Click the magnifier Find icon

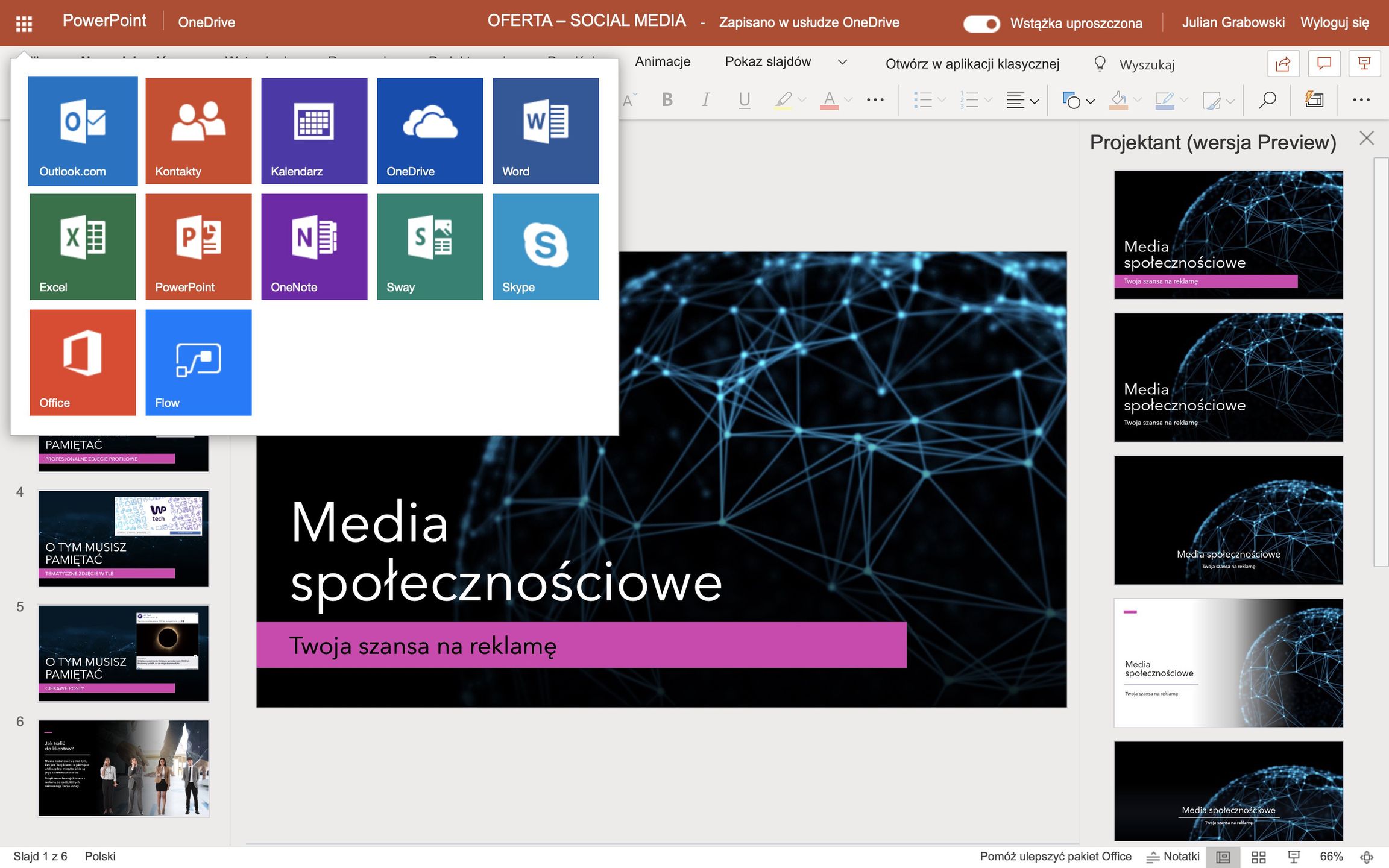(x=1267, y=99)
